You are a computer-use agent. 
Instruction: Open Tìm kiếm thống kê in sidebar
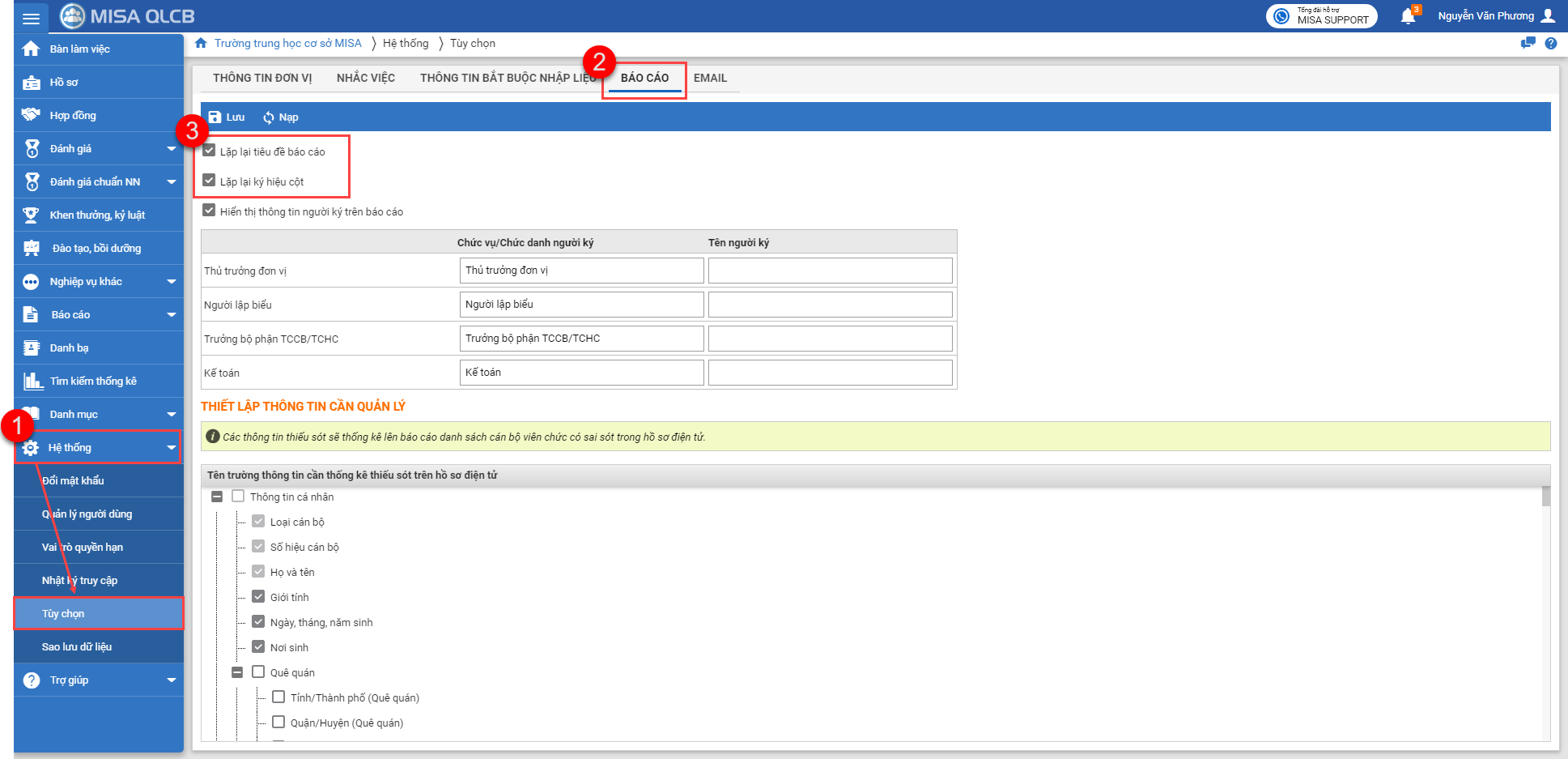pos(92,382)
